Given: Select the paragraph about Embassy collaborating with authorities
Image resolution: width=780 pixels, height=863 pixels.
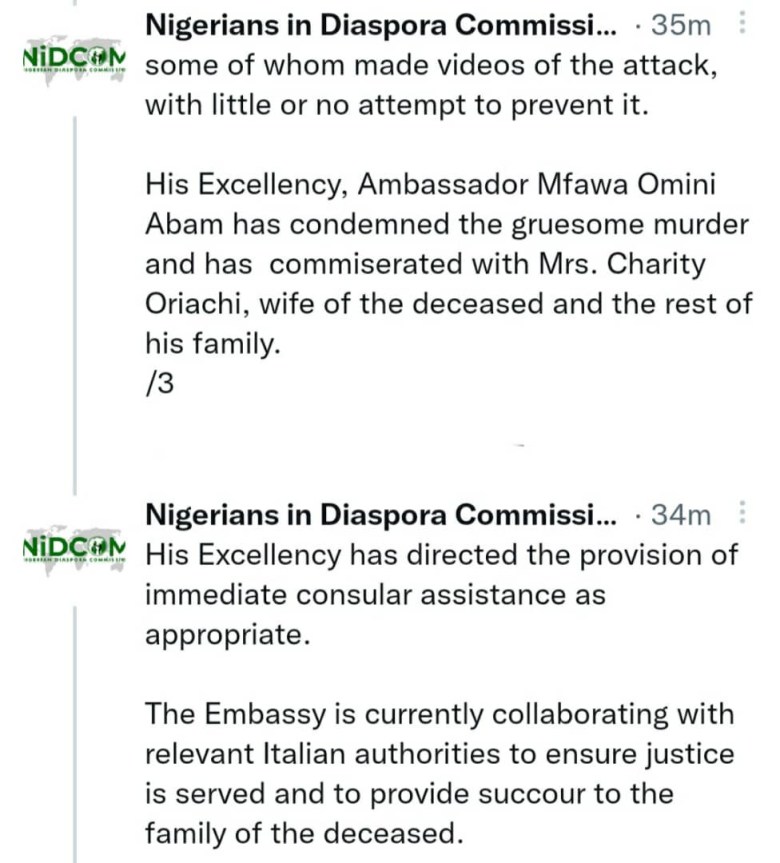Looking at the screenshot, I should pos(440,773).
